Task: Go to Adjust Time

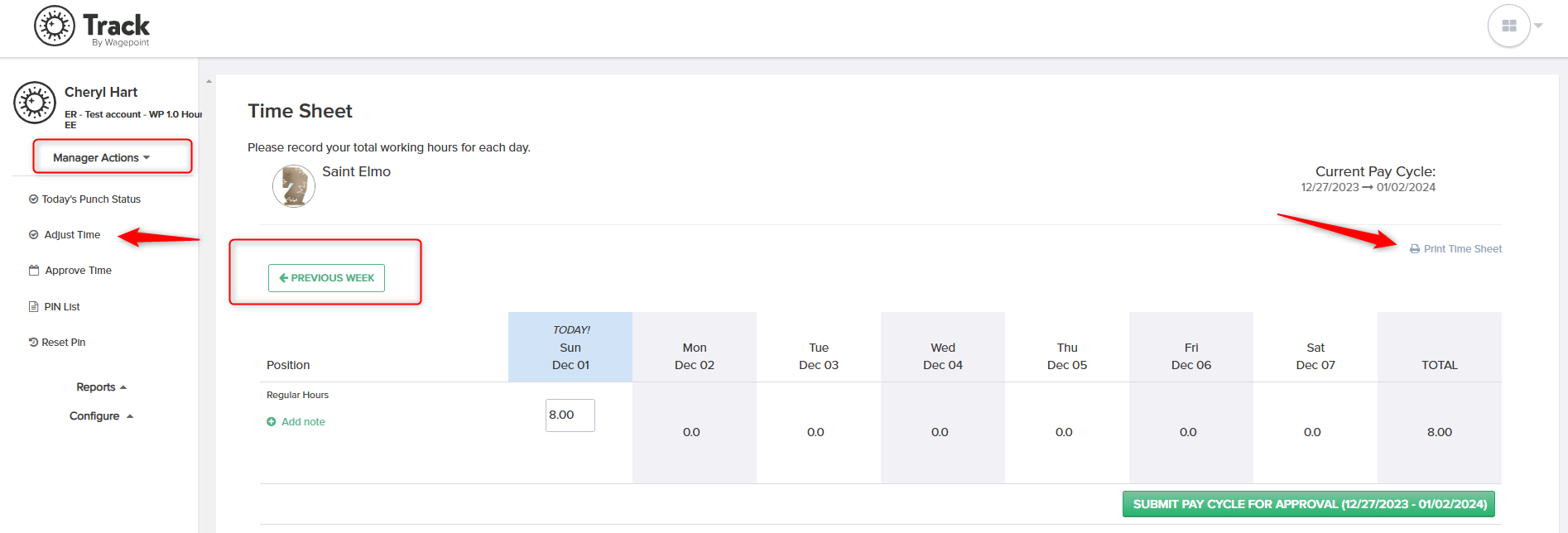Action: tap(72, 235)
